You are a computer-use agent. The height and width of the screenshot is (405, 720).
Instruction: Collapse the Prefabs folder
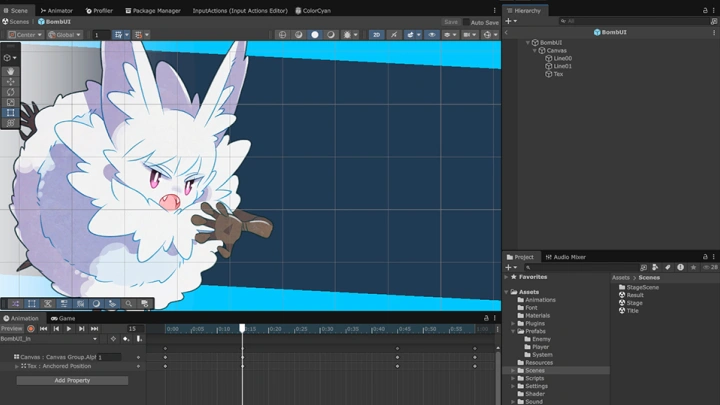coord(513,331)
